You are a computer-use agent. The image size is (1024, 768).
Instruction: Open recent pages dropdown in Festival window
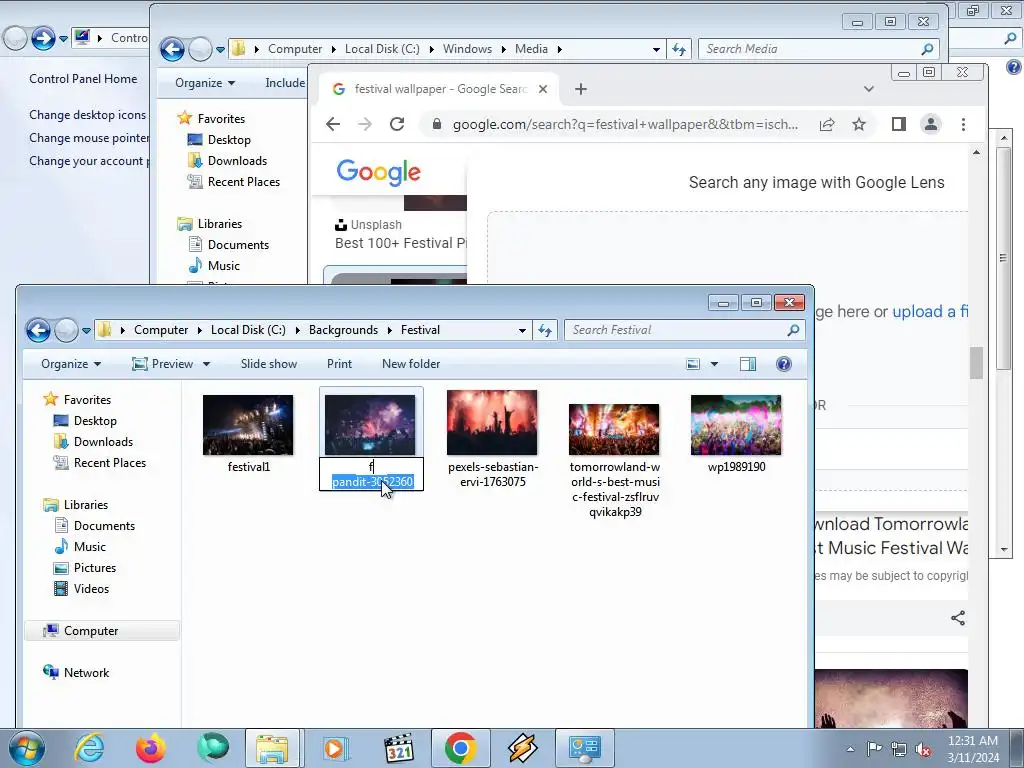[86, 330]
